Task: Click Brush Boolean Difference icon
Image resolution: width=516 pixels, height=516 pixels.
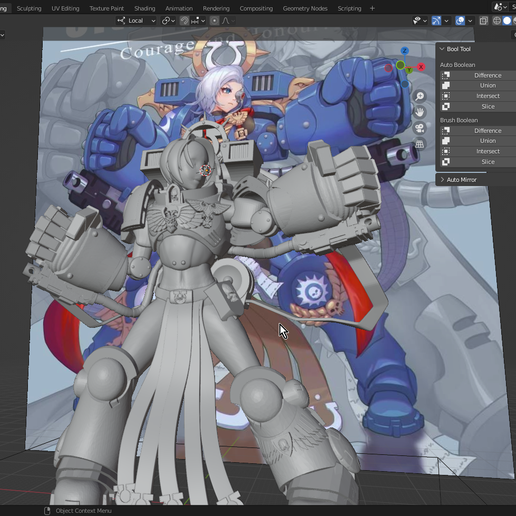Action: click(x=446, y=131)
